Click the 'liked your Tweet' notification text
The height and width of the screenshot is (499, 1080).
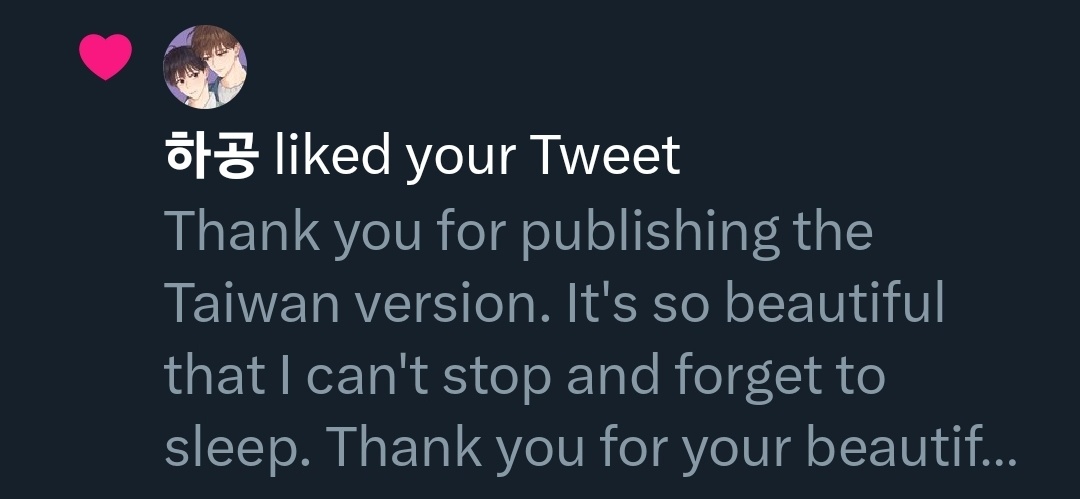[x=477, y=157]
